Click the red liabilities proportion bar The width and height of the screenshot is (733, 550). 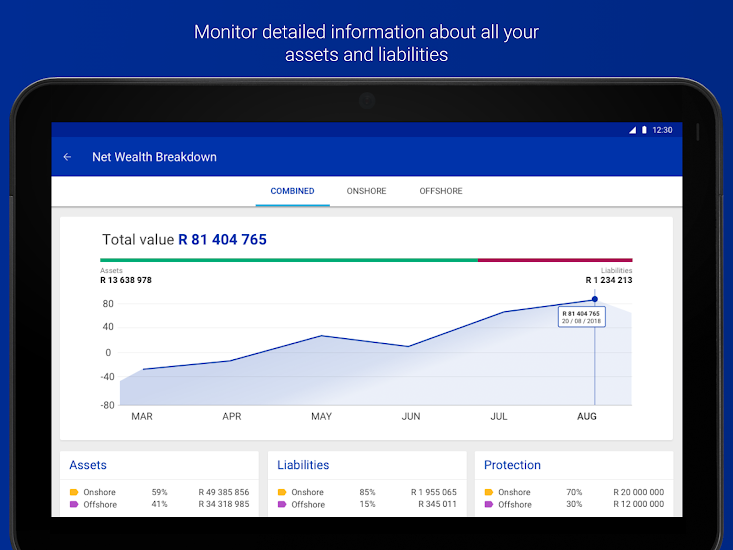[555, 260]
